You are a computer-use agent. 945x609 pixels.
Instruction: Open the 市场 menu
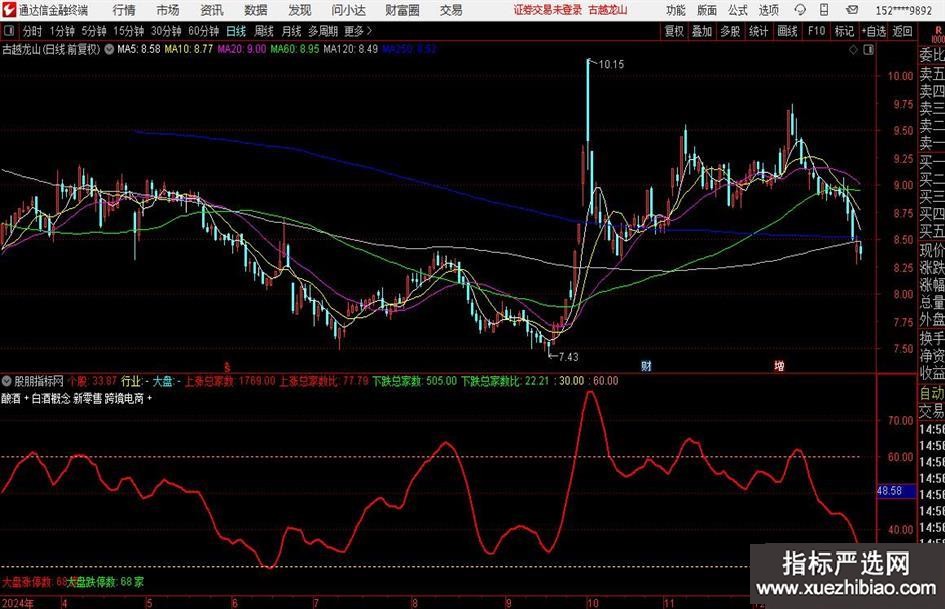coord(168,10)
